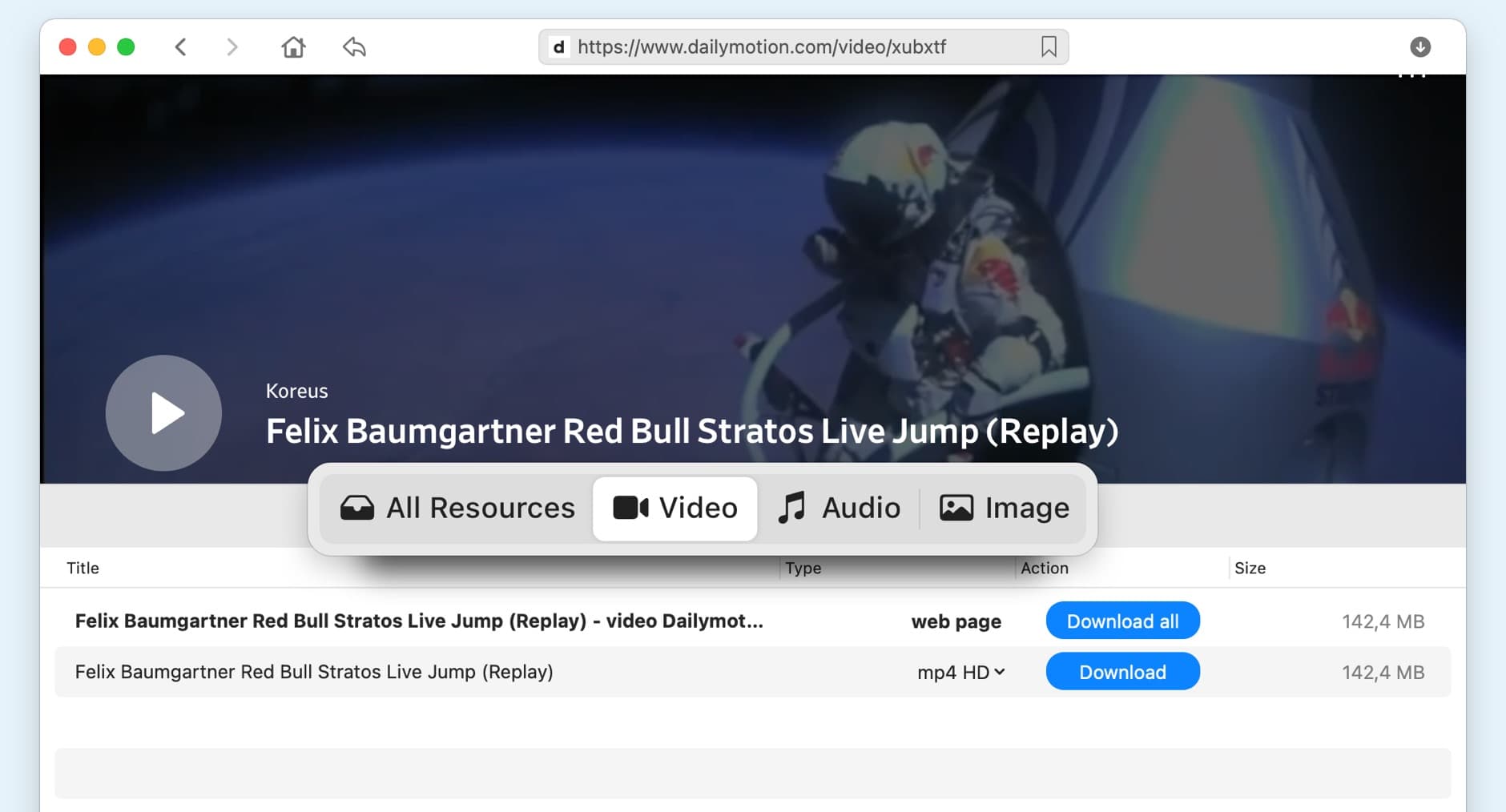The width and height of the screenshot is (1506, 812).
Task: Click the Download all button
Action: [1122, 621]
